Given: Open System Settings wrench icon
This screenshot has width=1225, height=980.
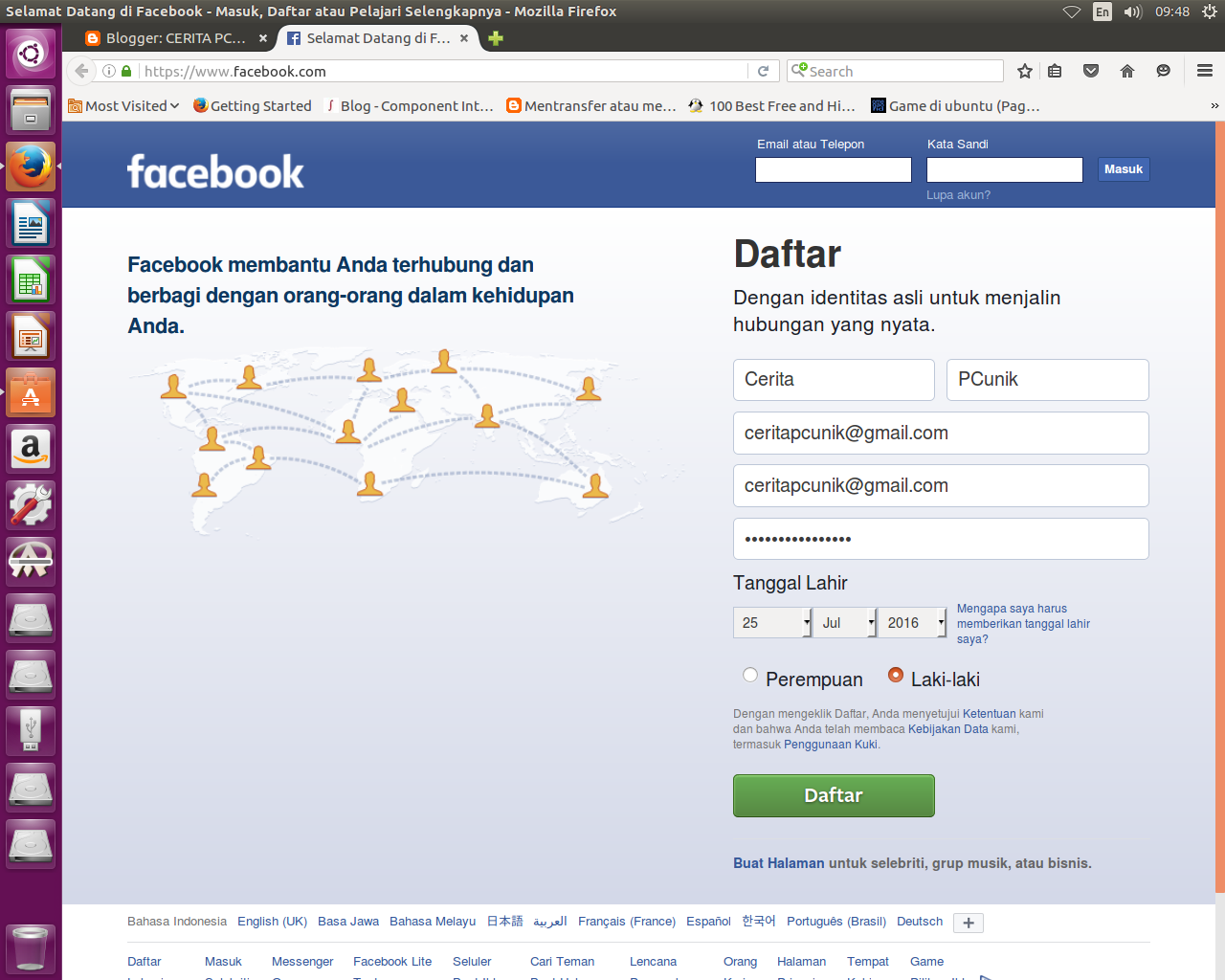Looking at the screenshot, I should tap(31, 505).
